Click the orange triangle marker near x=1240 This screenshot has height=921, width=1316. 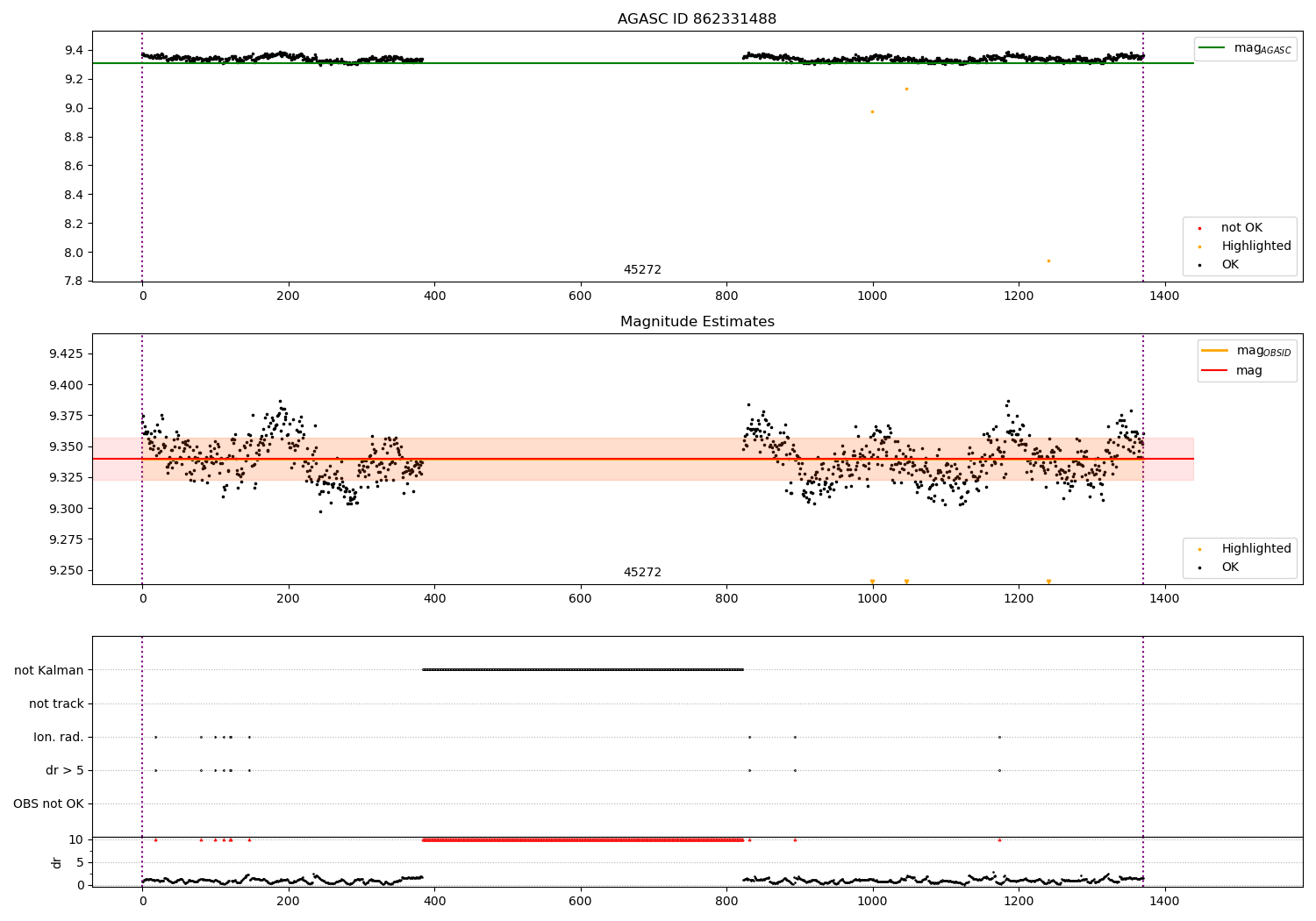1048,582
